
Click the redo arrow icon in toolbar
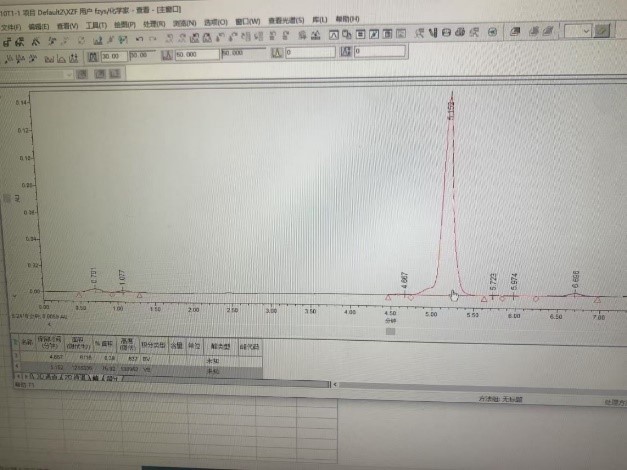pyautogui.click(x=153, y=38)
